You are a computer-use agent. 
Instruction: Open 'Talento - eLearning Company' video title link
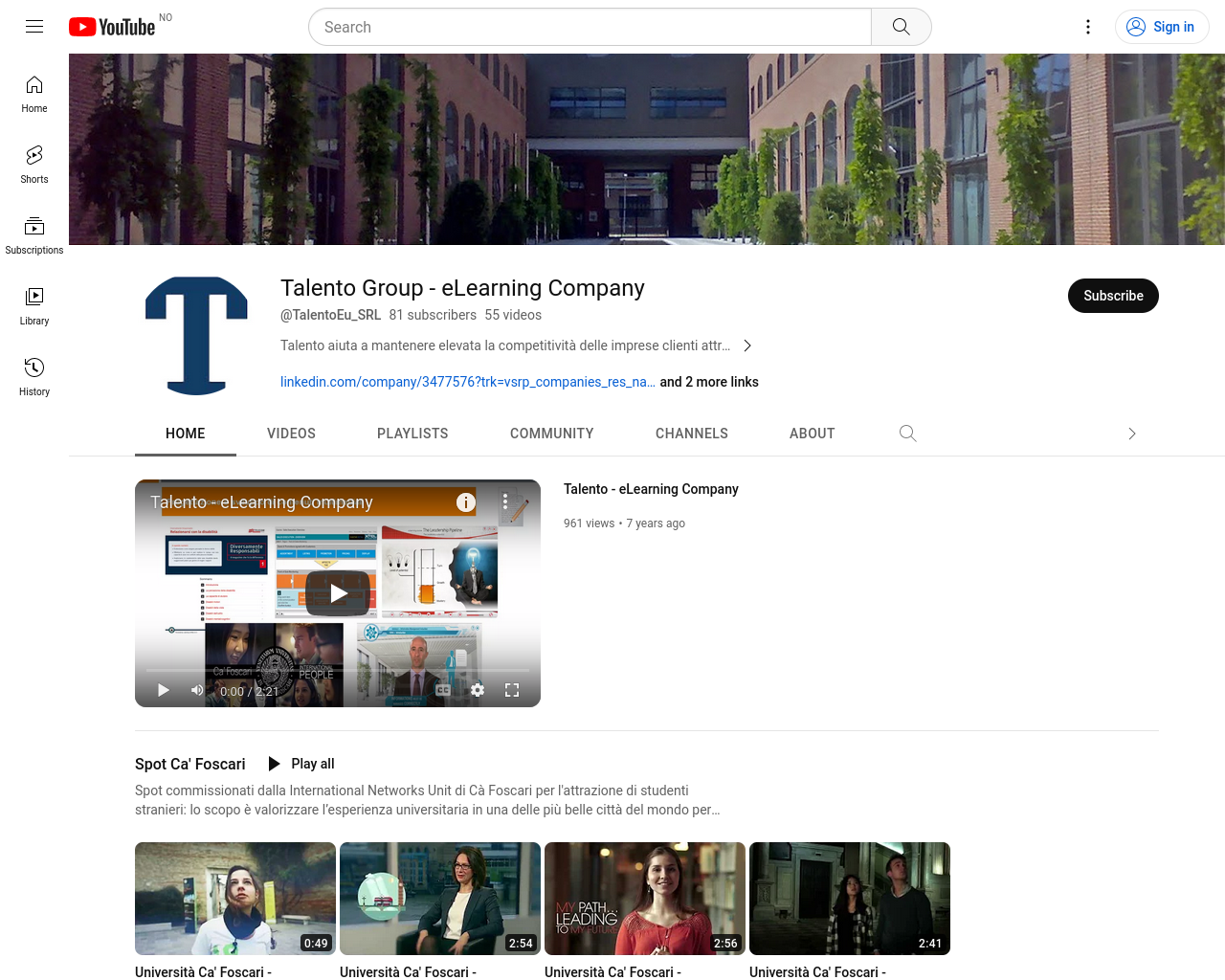[651, 489]
